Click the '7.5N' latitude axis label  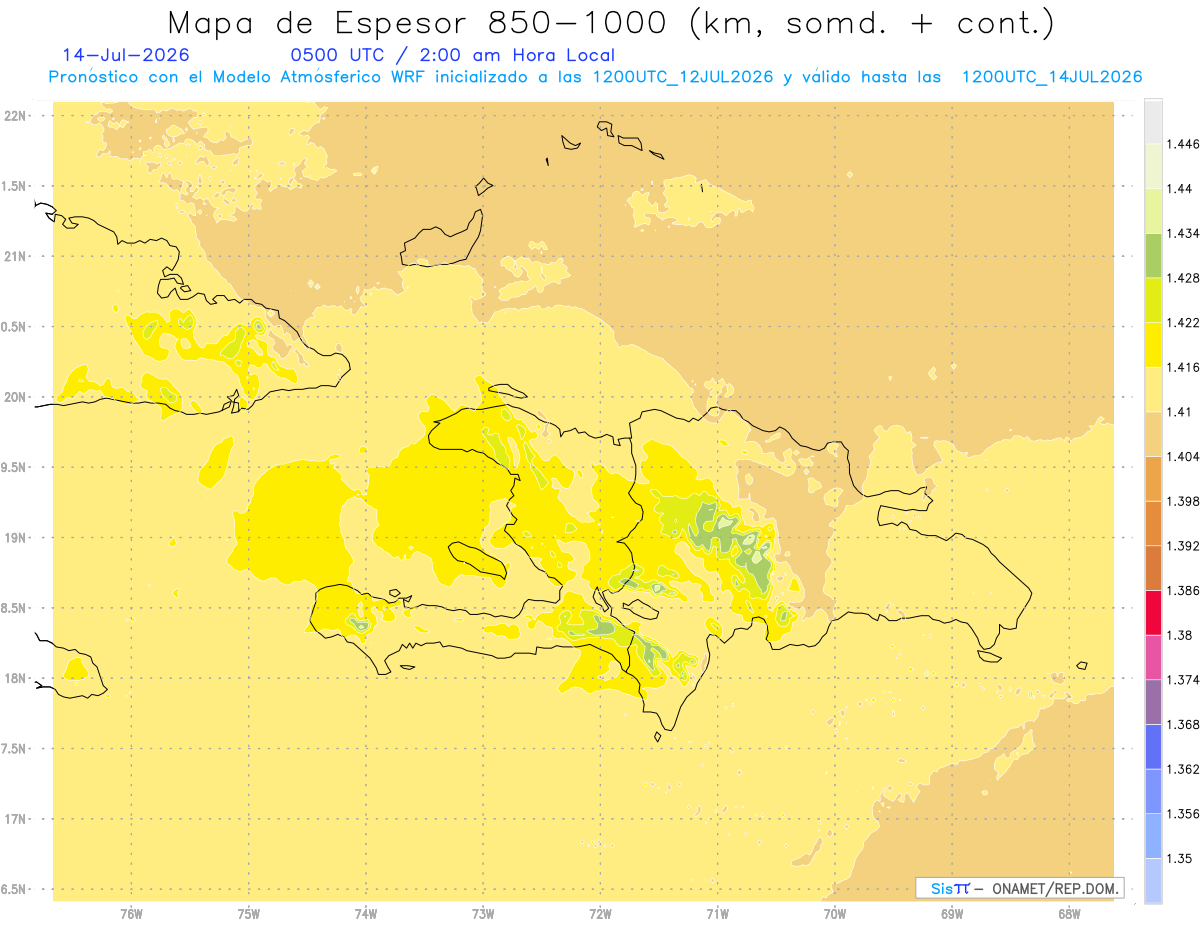coord(15,749)
